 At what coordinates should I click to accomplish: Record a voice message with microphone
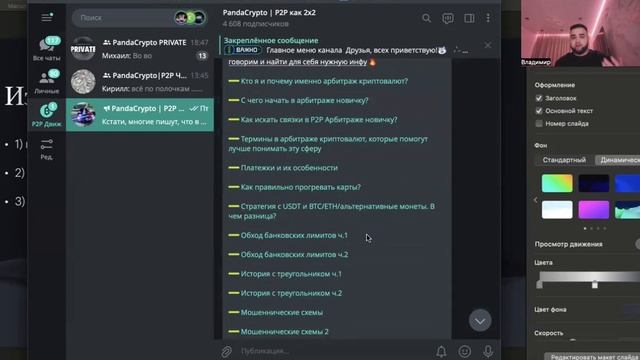(x=488, y=351)
